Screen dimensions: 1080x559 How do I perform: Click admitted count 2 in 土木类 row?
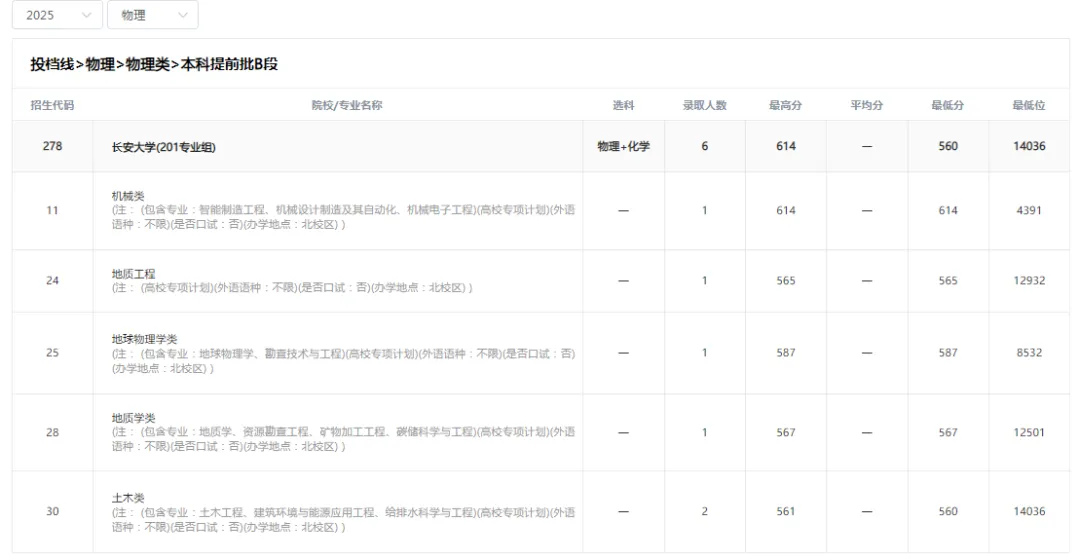(x=705, y=511)
